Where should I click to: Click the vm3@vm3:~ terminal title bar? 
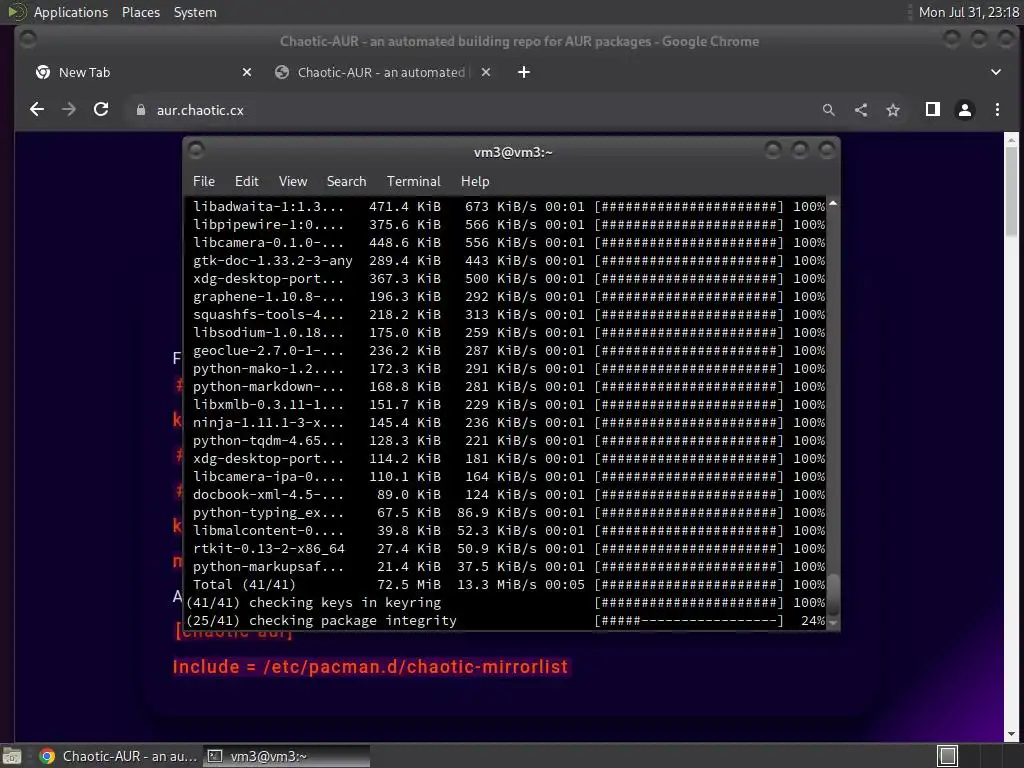point(513,152)
